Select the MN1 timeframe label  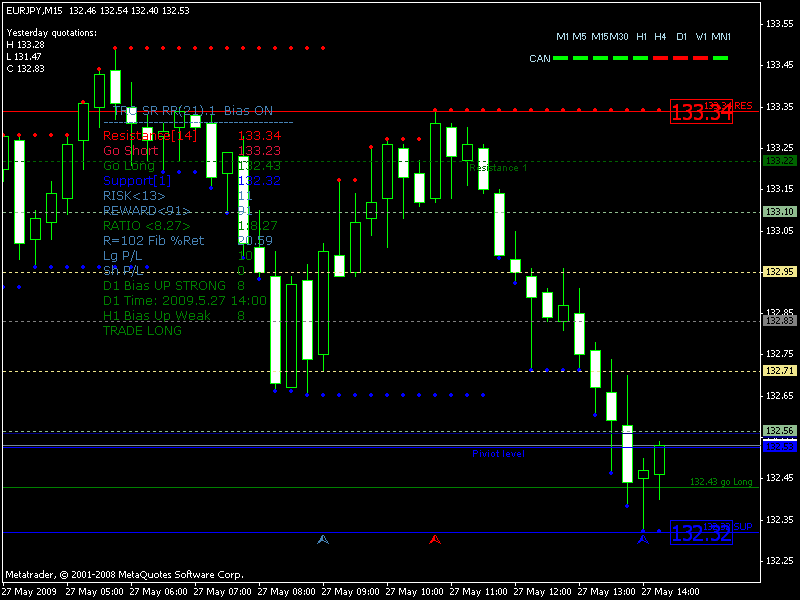click(721, 37)
